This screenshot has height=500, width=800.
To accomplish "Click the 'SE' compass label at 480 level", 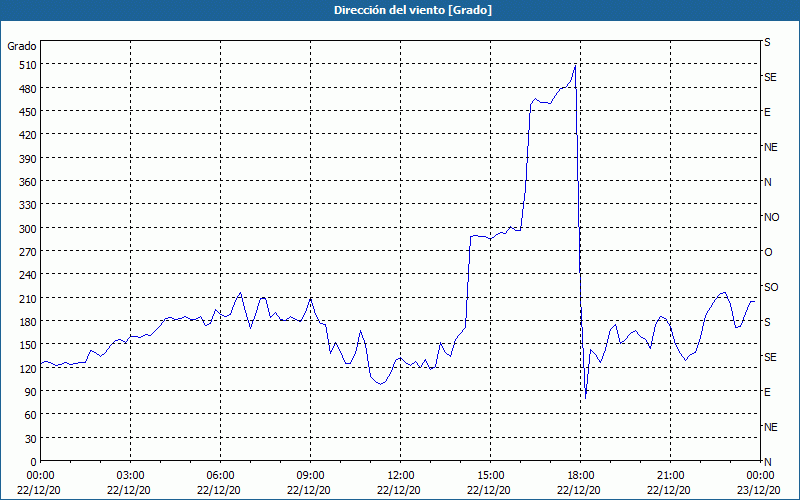I will 770,77.
